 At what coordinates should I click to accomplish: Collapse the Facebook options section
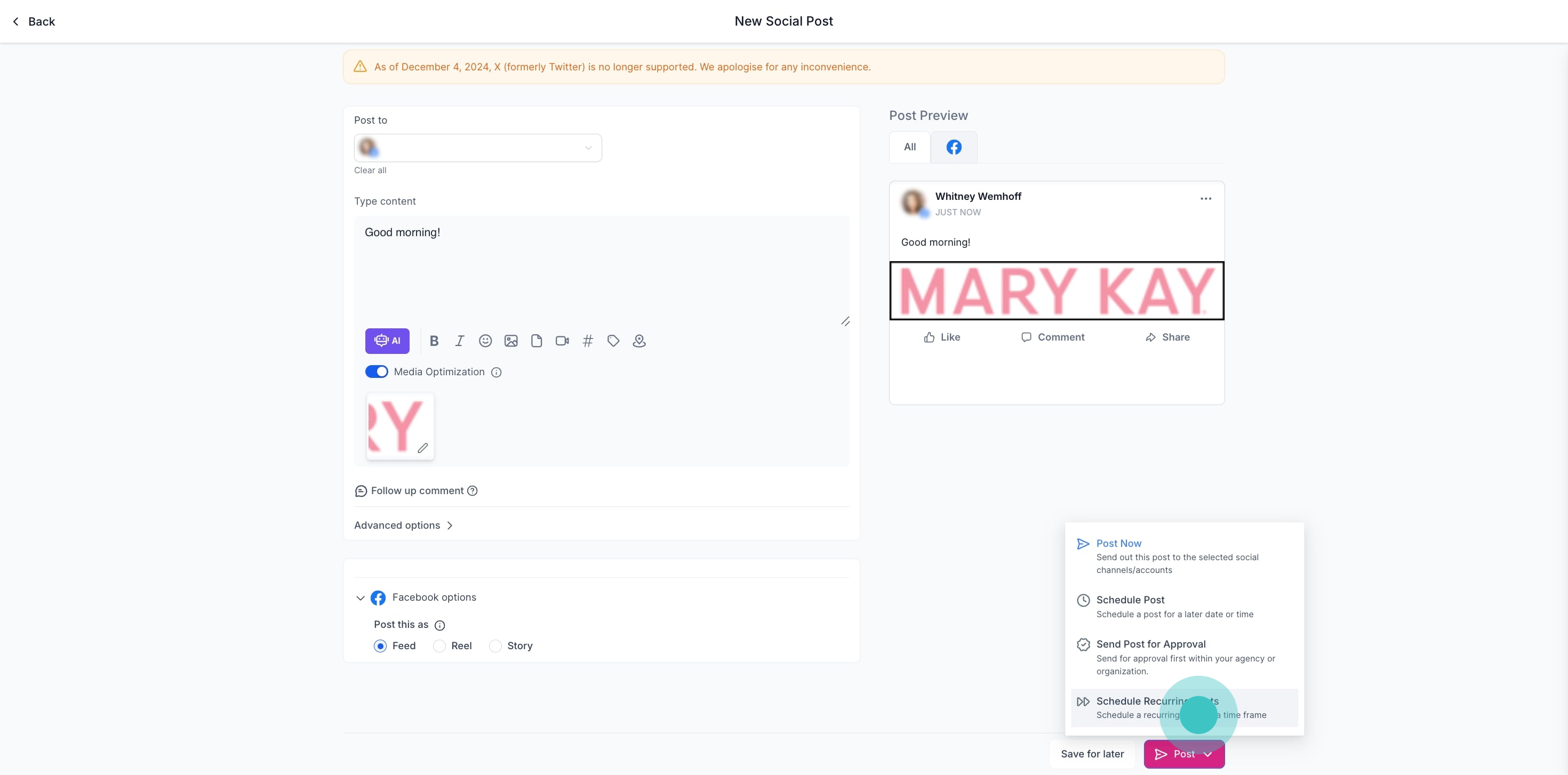pos(361,598)
